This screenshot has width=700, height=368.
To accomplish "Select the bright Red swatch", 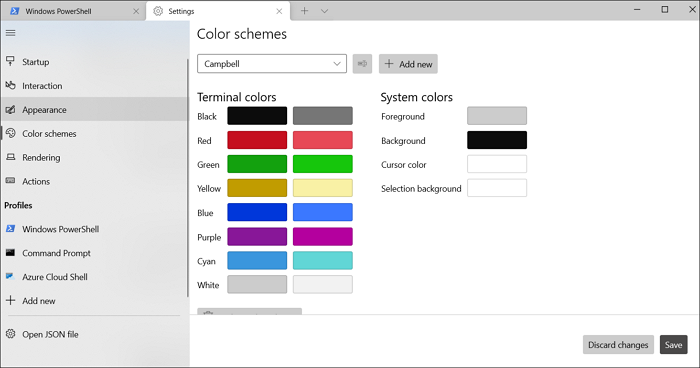I will [323, 140].
